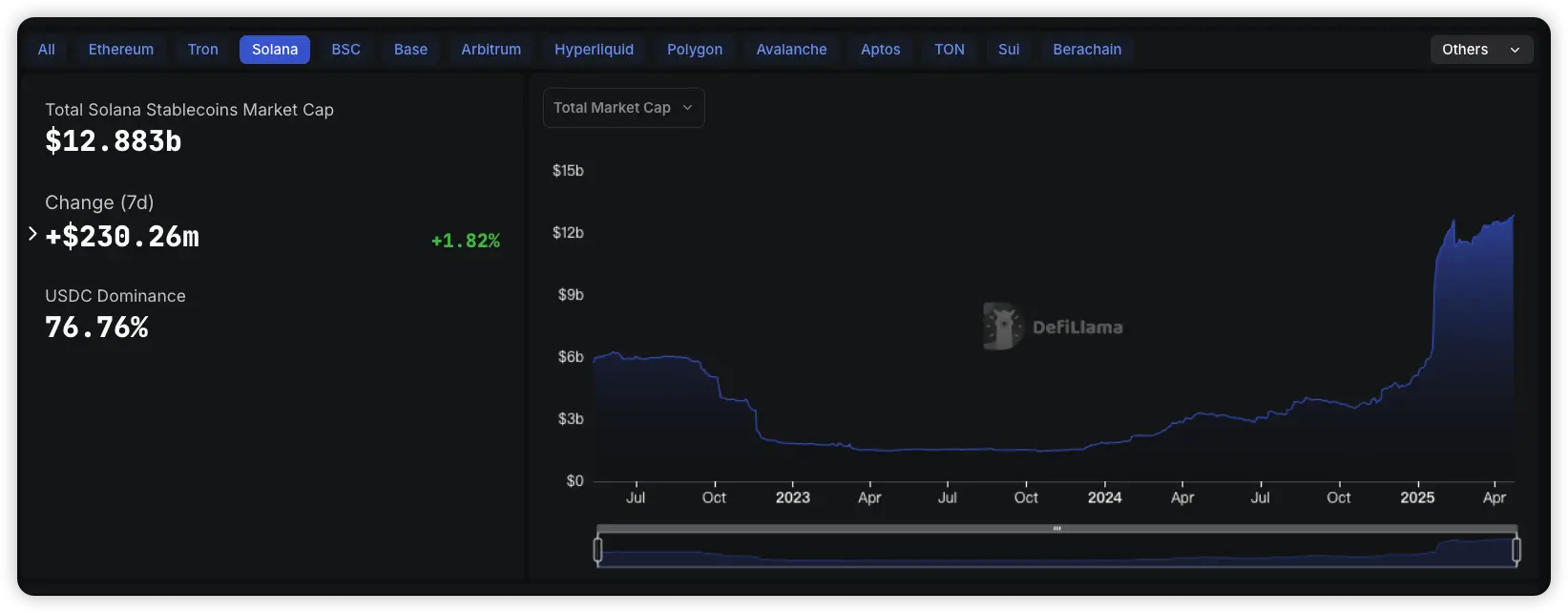
Task: Click the right handle of range slider
Action: click(x=1516, y=550)
